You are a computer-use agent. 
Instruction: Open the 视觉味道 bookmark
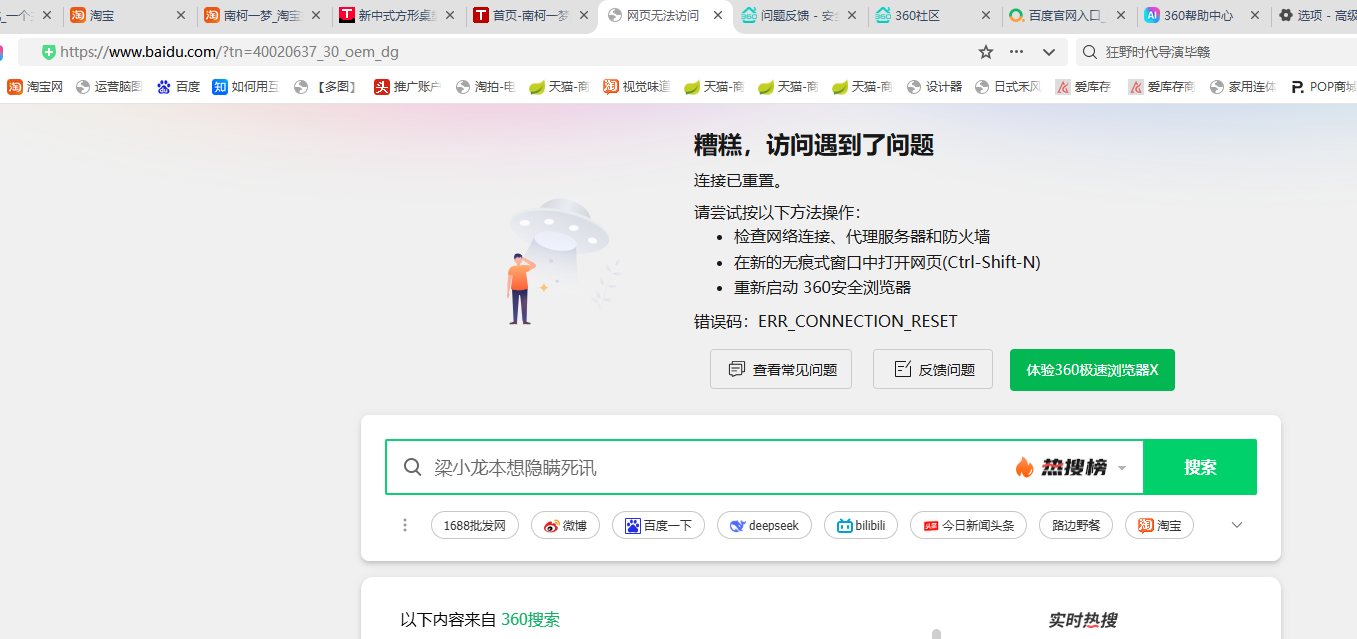pyautogui.click(x=636, y=87)
